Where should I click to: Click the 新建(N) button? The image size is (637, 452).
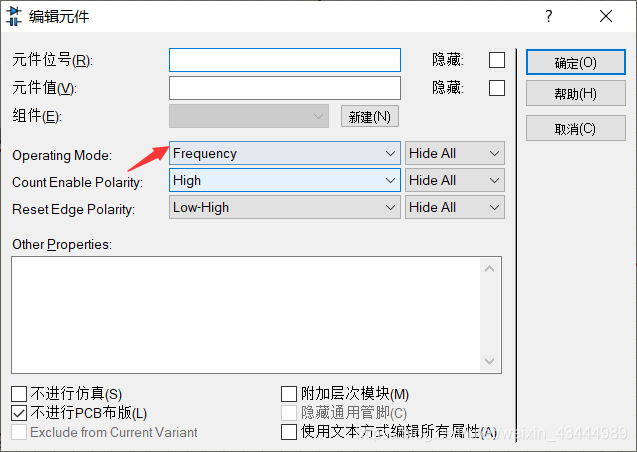pos(370,117)
